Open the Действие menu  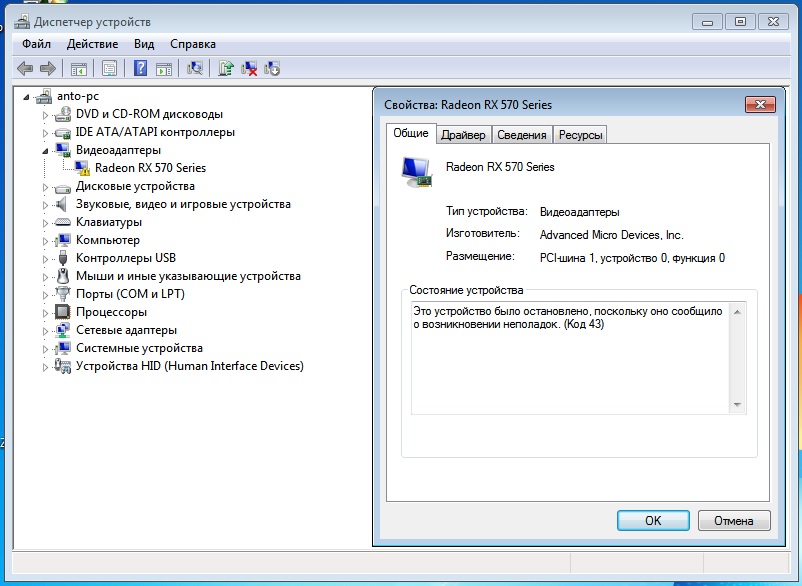pyautogui.click(x=92, y=44)
